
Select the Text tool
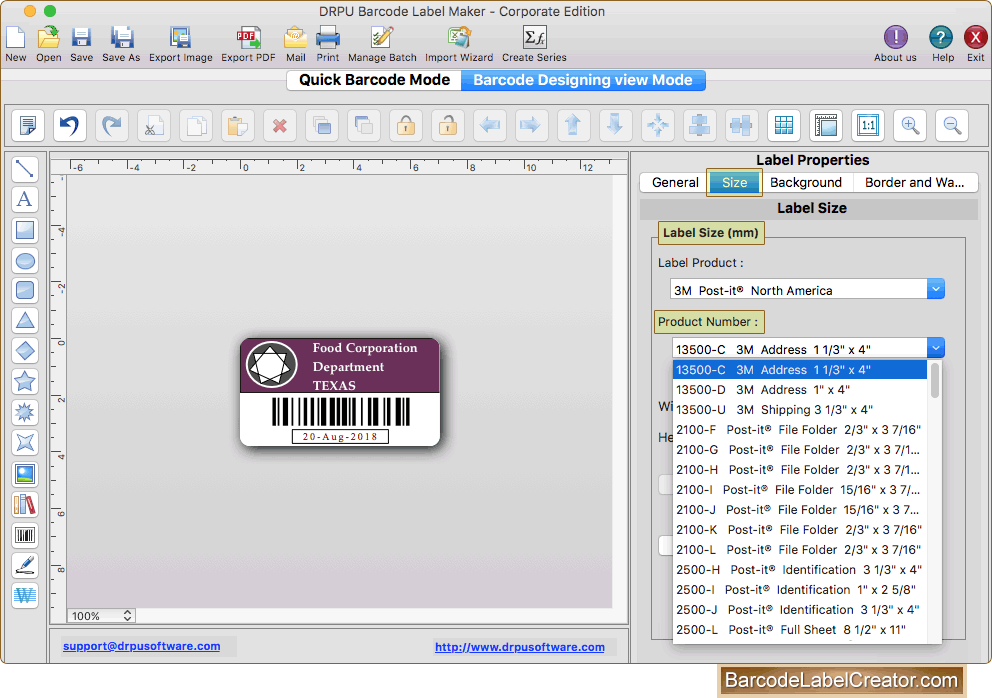(25, 199)
